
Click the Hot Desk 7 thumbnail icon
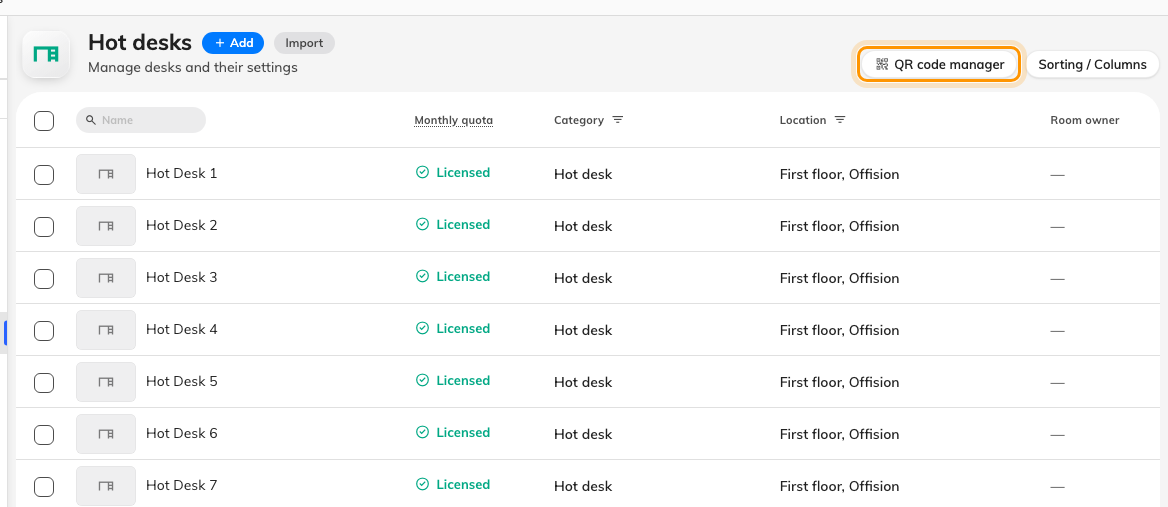[x=106, y=486]
